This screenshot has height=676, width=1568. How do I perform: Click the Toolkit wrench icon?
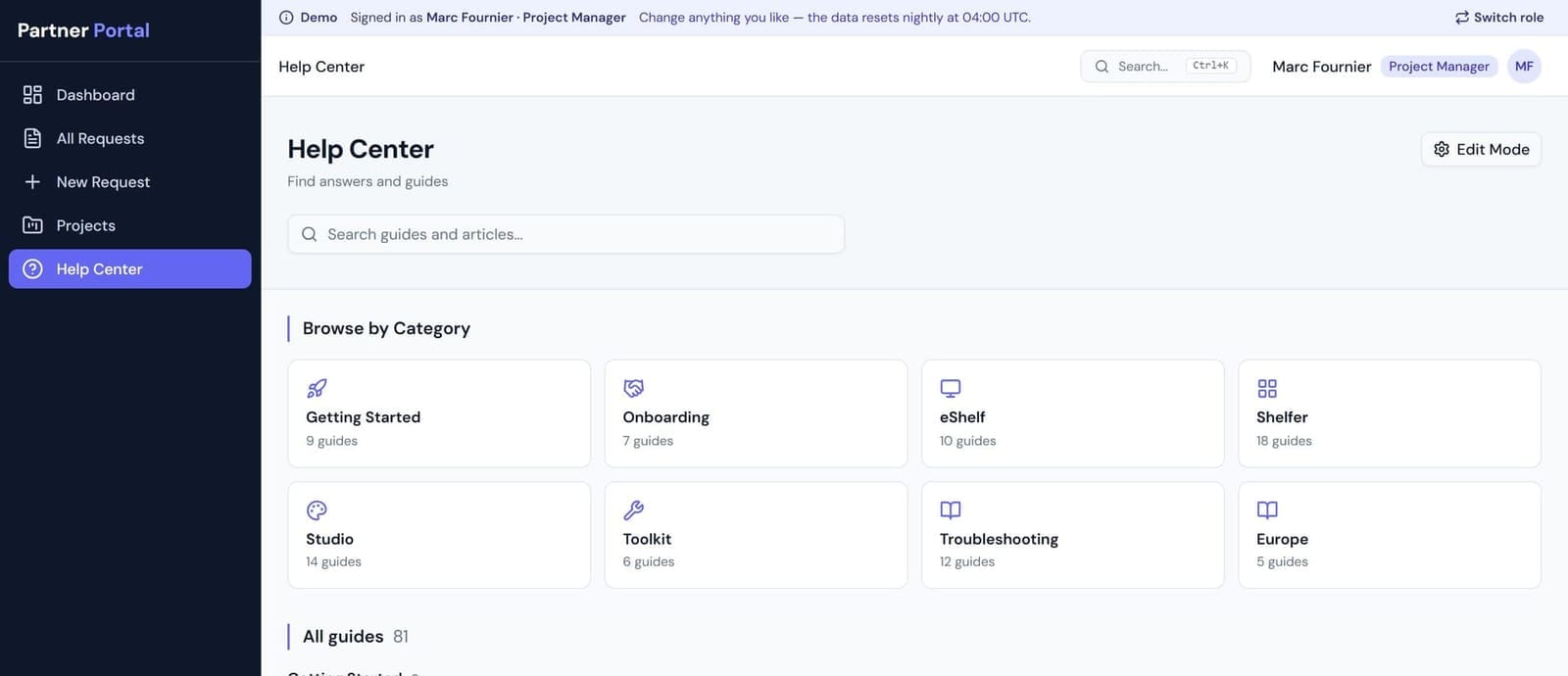tap(634, 509)
